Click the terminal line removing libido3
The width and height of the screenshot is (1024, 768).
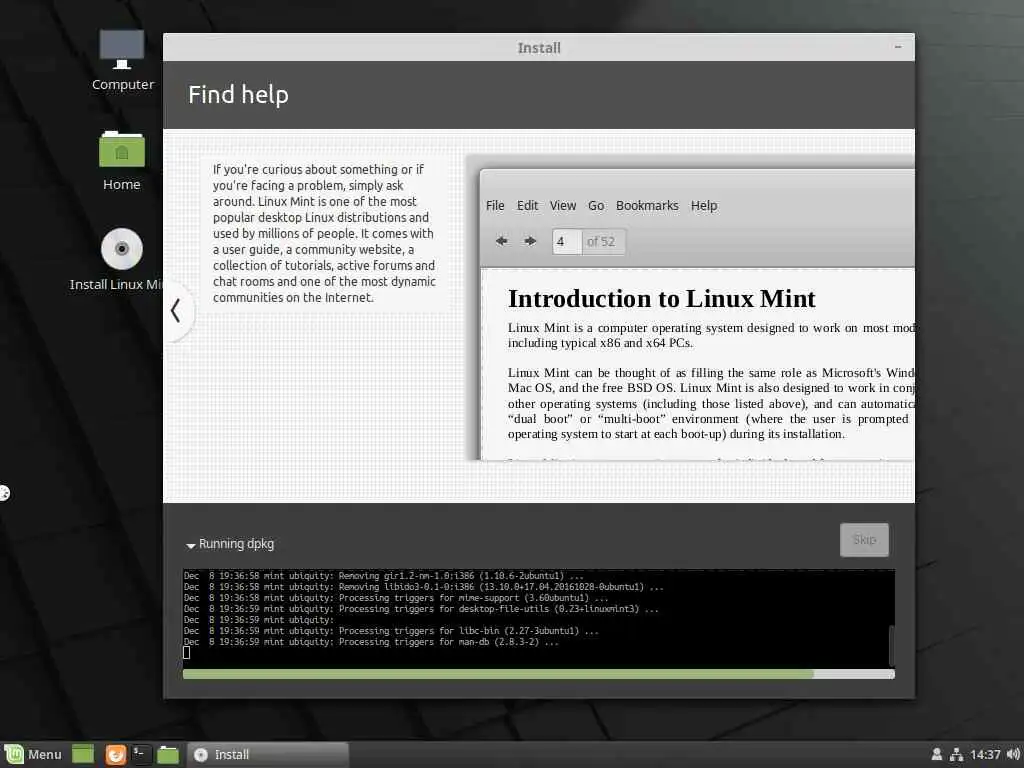tap(423, 586)
